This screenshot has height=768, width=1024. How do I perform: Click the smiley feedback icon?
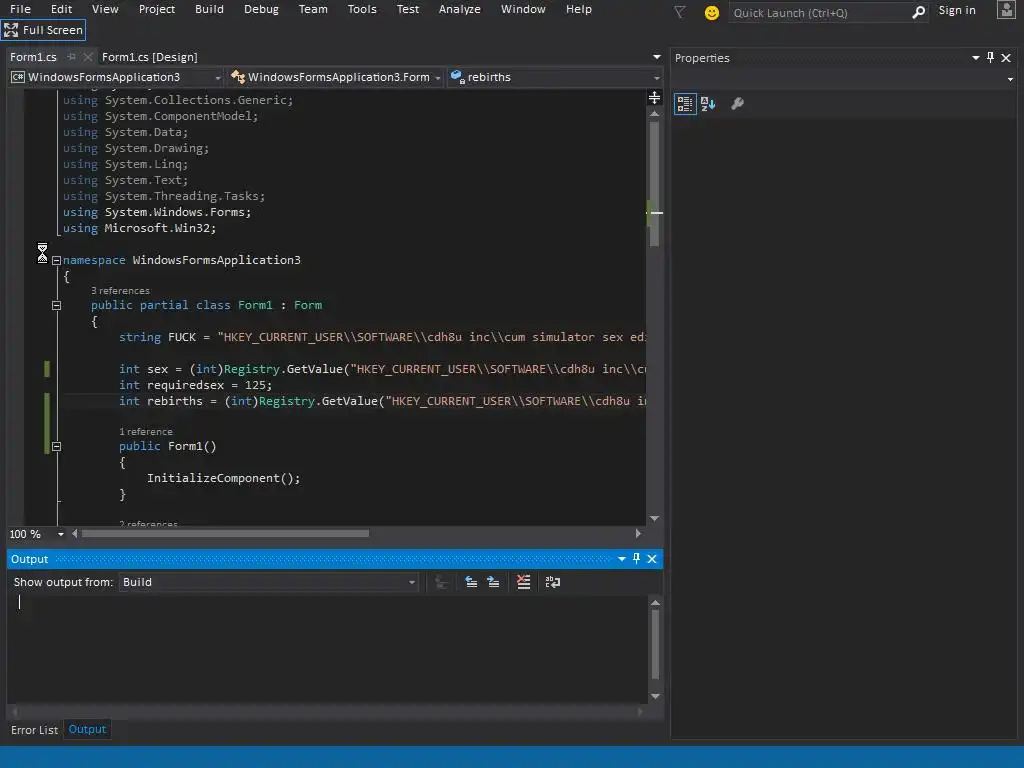(x=712, y=12)
